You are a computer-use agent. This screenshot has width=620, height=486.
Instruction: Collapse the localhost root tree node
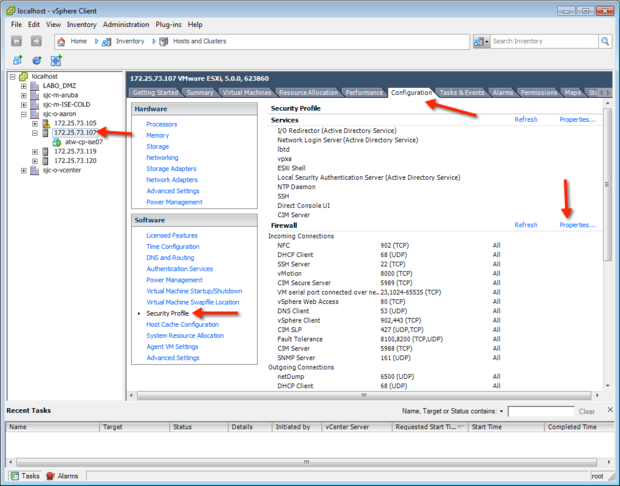pos(13,76)
